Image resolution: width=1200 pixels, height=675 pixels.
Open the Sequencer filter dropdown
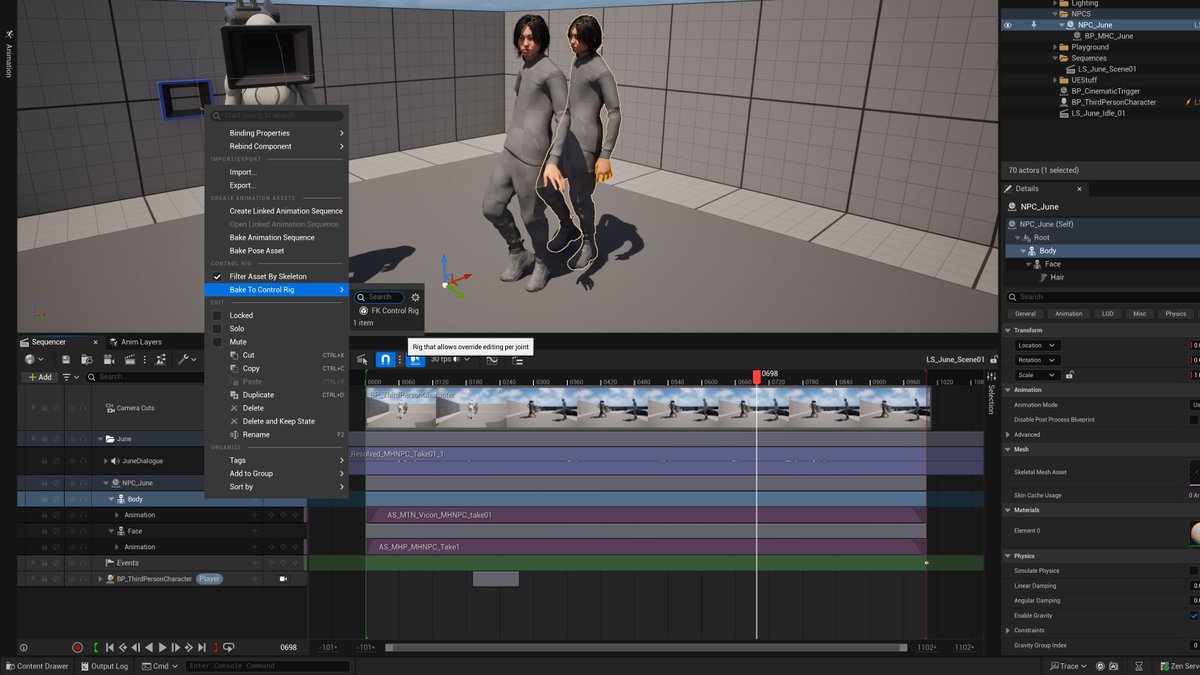[70, 377]
